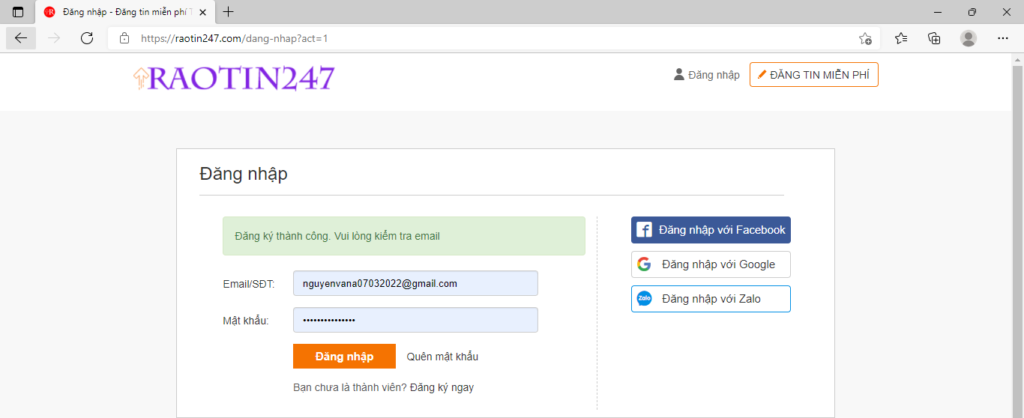
Task: Click the lock site-info icon in address bar
Action: 124,39
